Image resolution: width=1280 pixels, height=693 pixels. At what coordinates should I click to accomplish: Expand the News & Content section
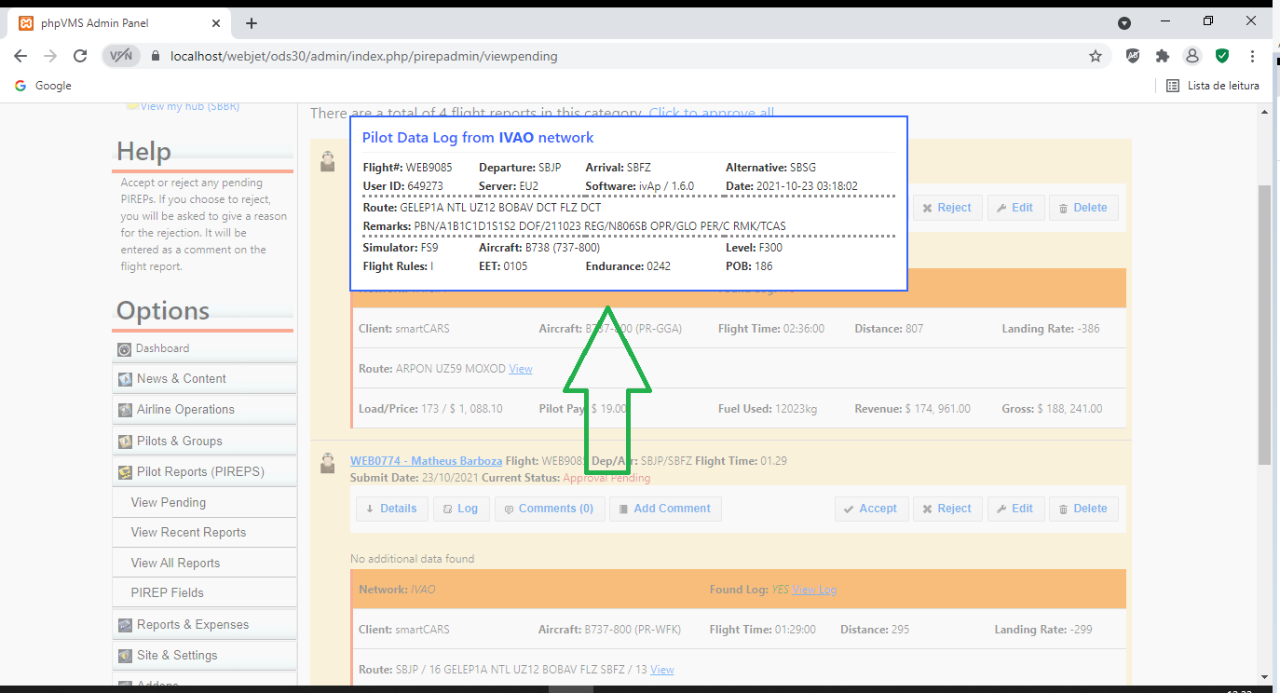pyautogui.click(x=181, y=379)
